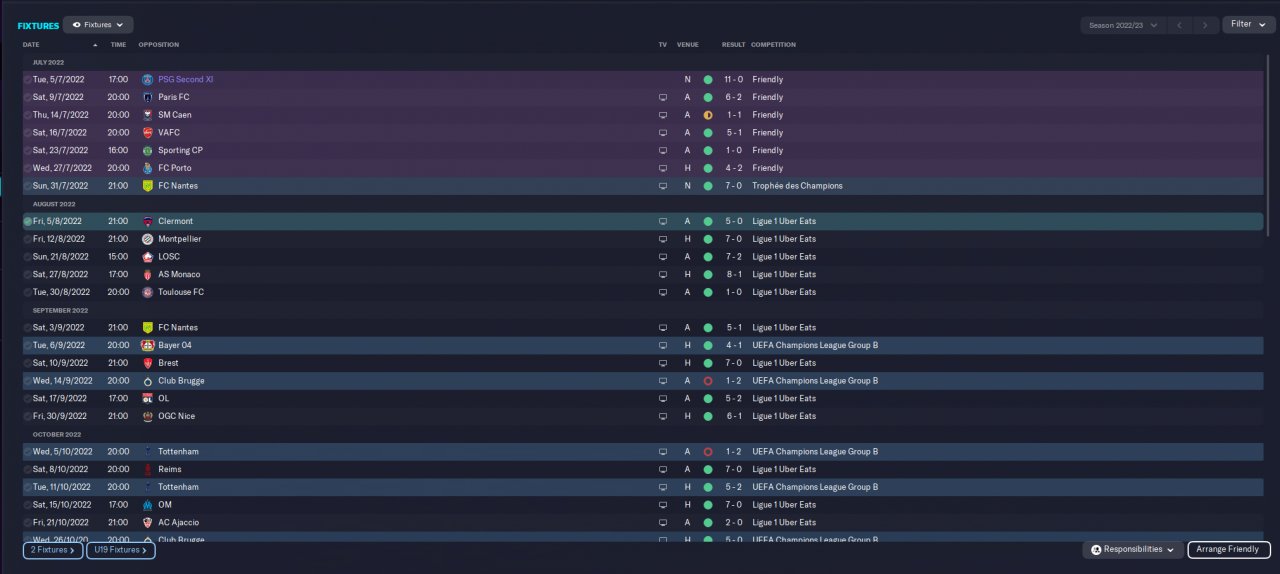Expand the Season 2022/23 selector
Image resolution: width=1280 pixels, height=574 pixels.
1123,25
